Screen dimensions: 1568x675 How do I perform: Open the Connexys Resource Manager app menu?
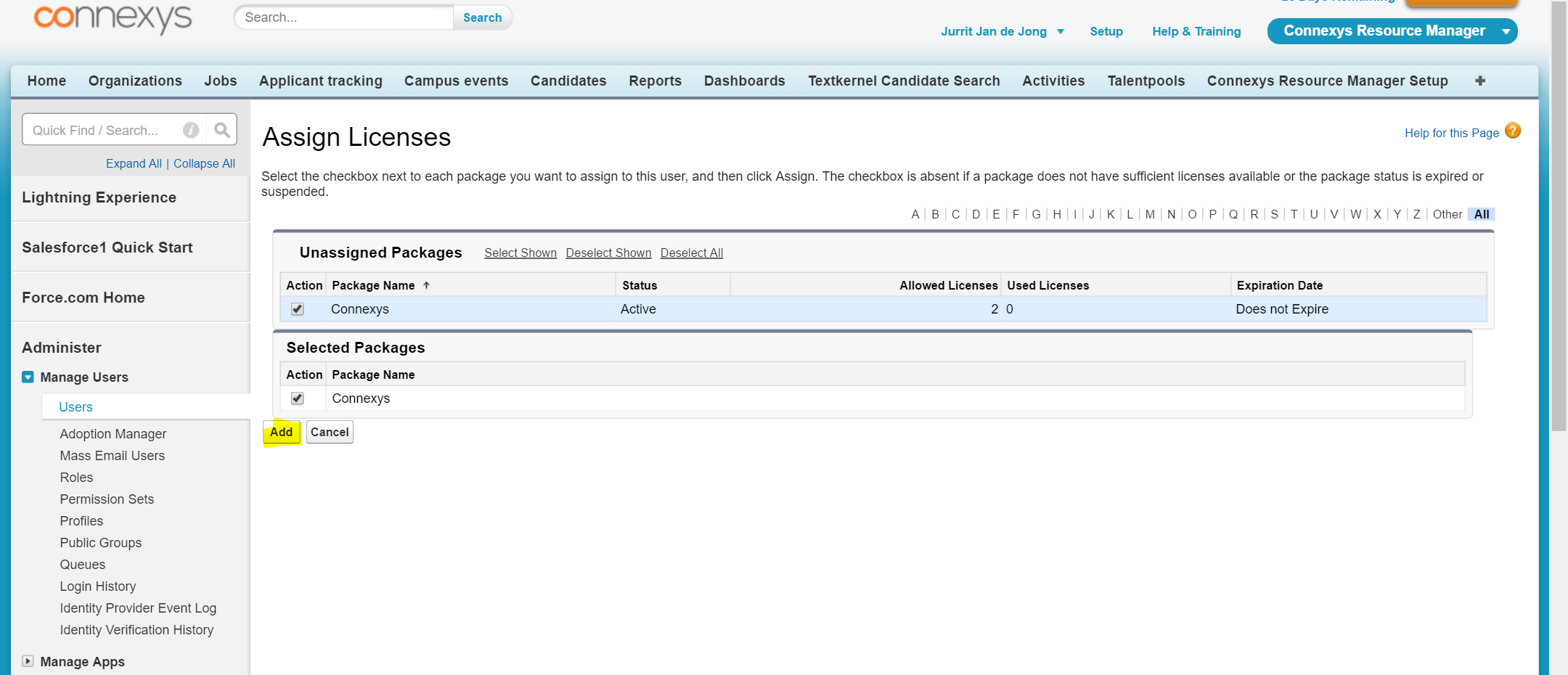[x=1392, y=31]
